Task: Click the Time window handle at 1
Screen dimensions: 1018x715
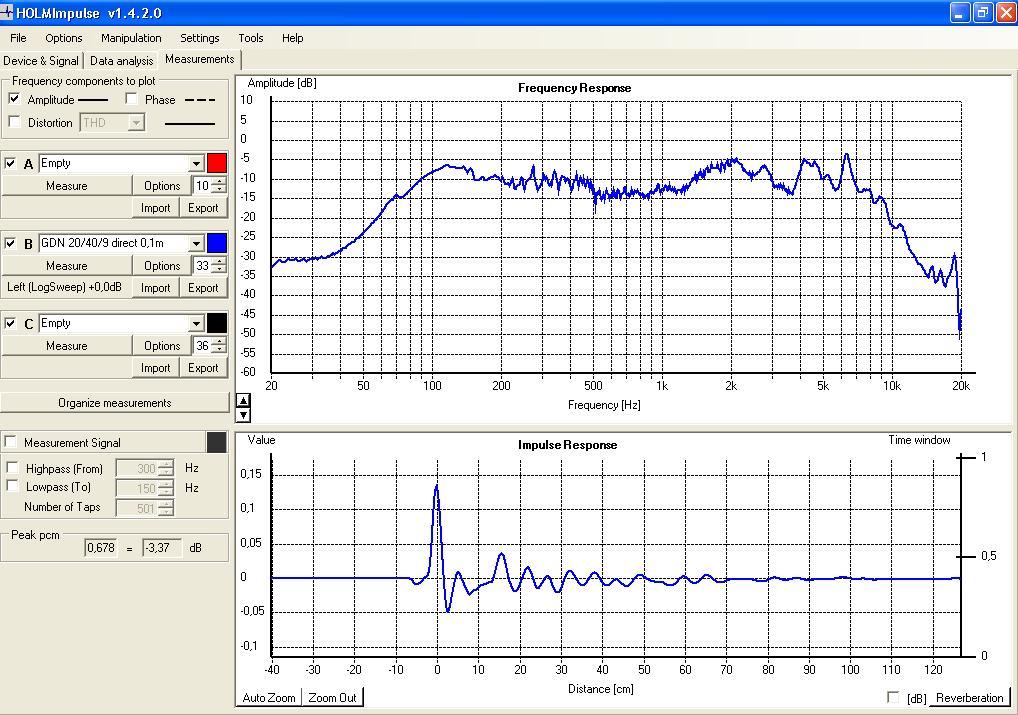Action: (x=967, y=457)
